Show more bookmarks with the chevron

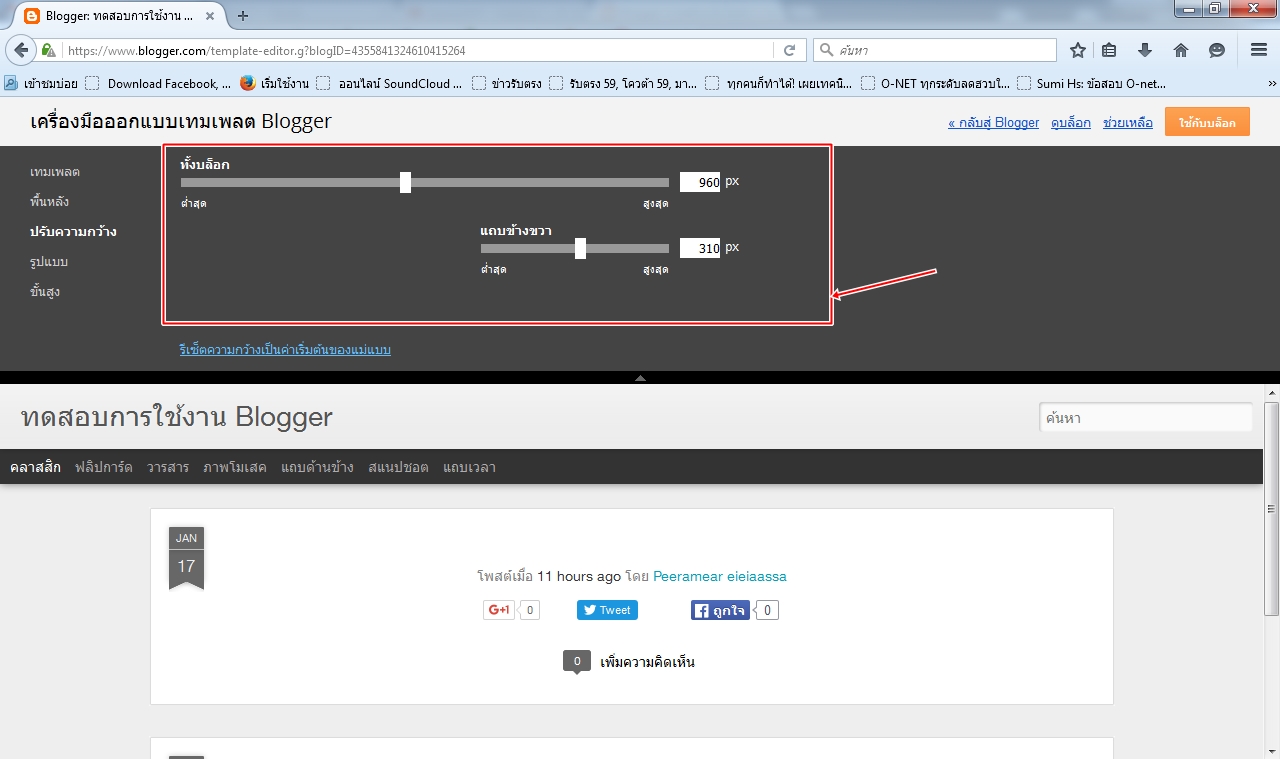point(1272,84)
